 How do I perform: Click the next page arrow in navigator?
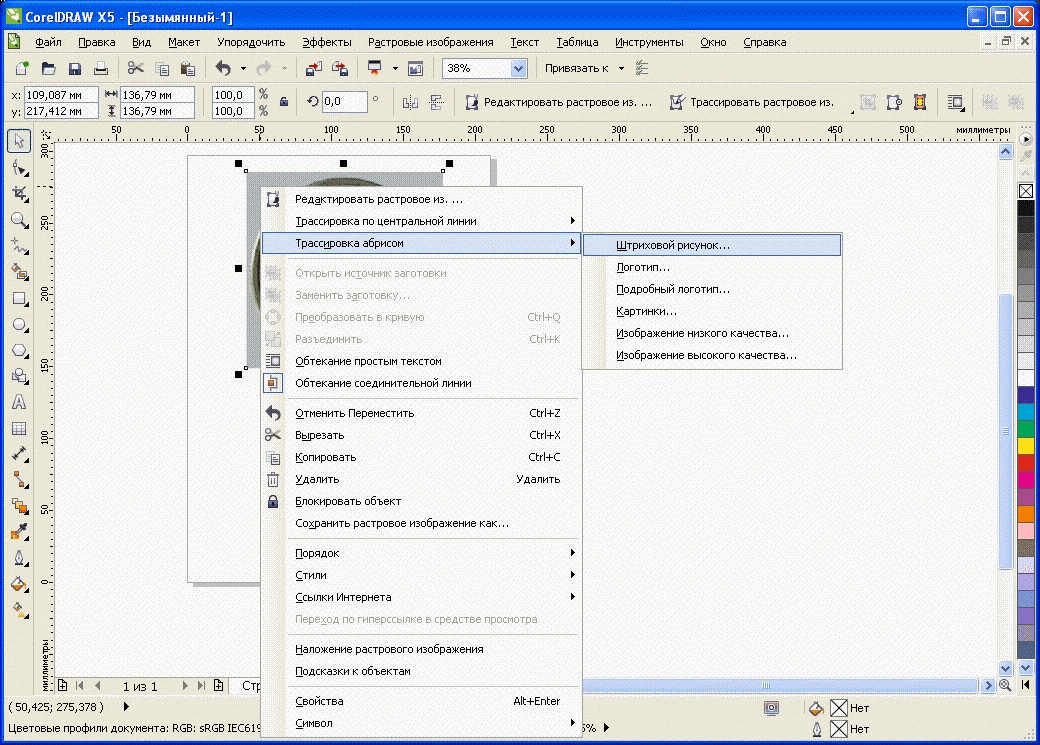(185, 685)
